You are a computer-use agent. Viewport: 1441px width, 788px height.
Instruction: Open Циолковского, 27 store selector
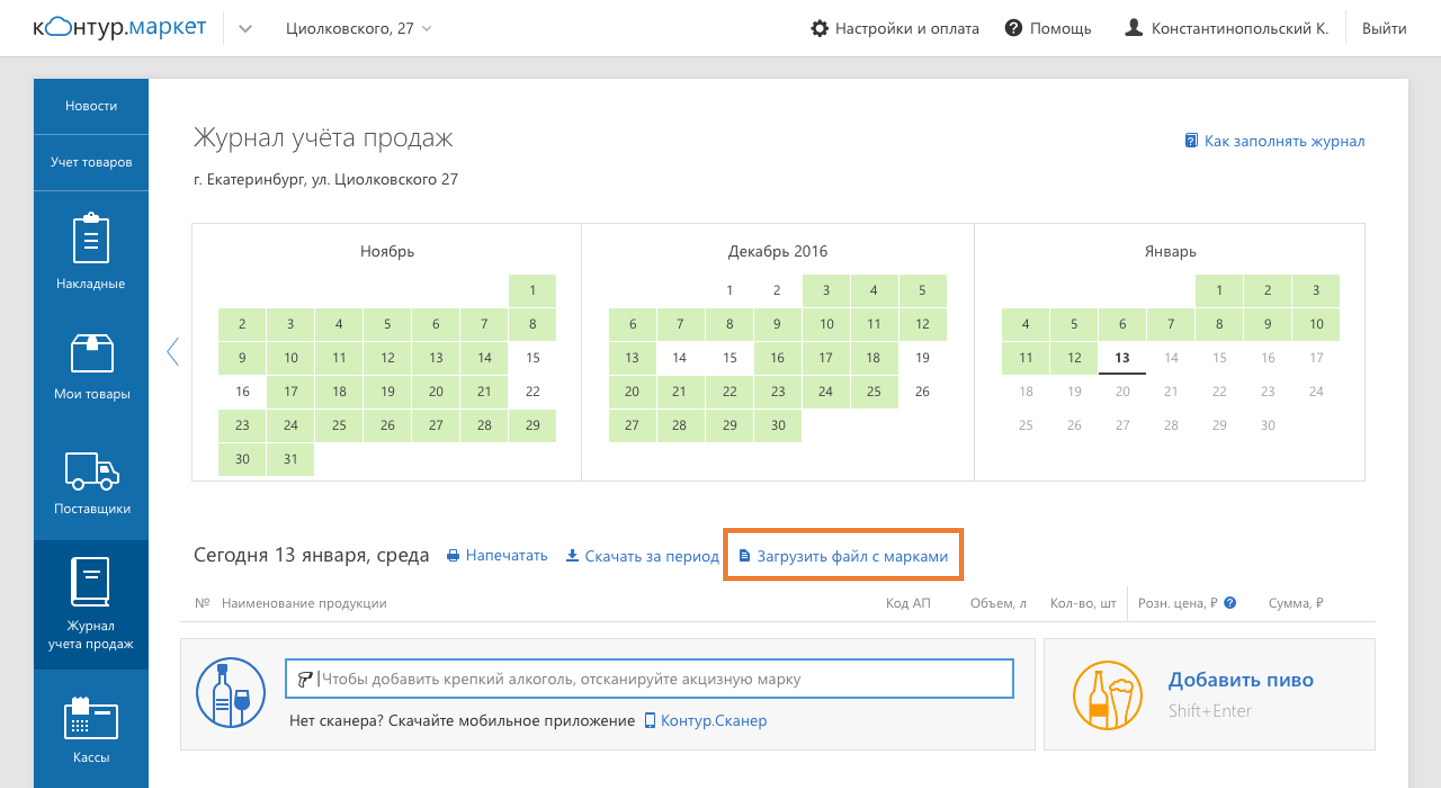pyautogui.click(x=358, y=29)
